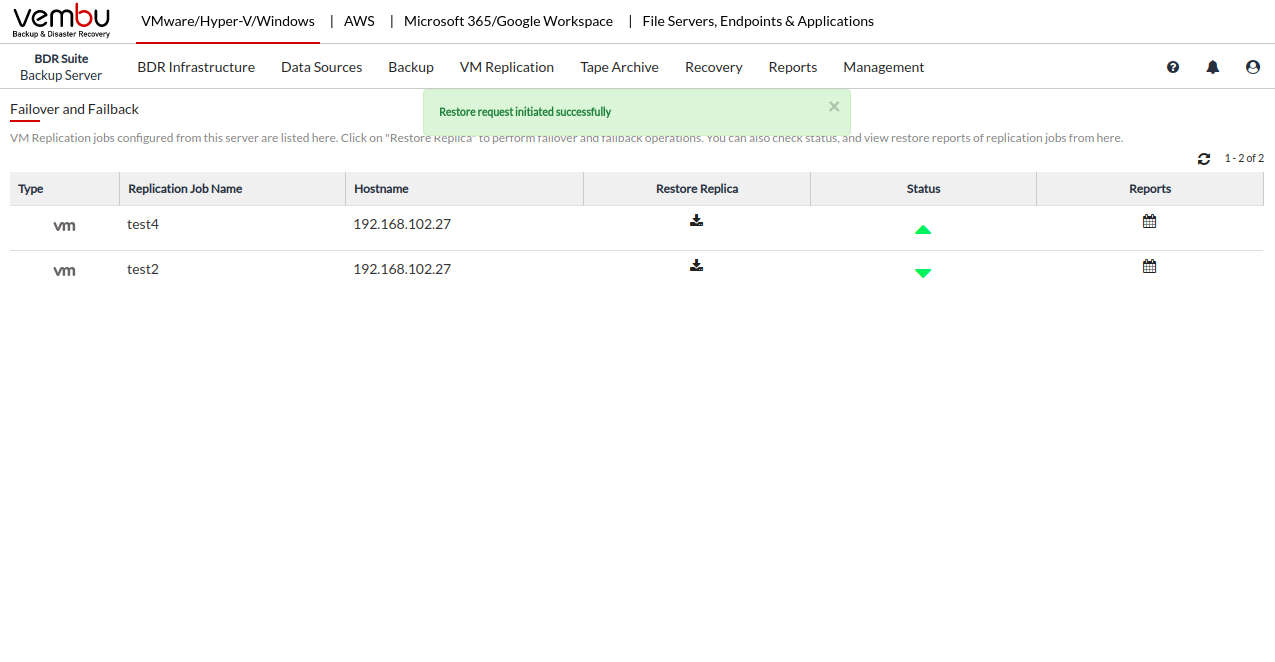Expand the VM Replication menu
The image size is (1275, 662).
click(x=506, y=67)
